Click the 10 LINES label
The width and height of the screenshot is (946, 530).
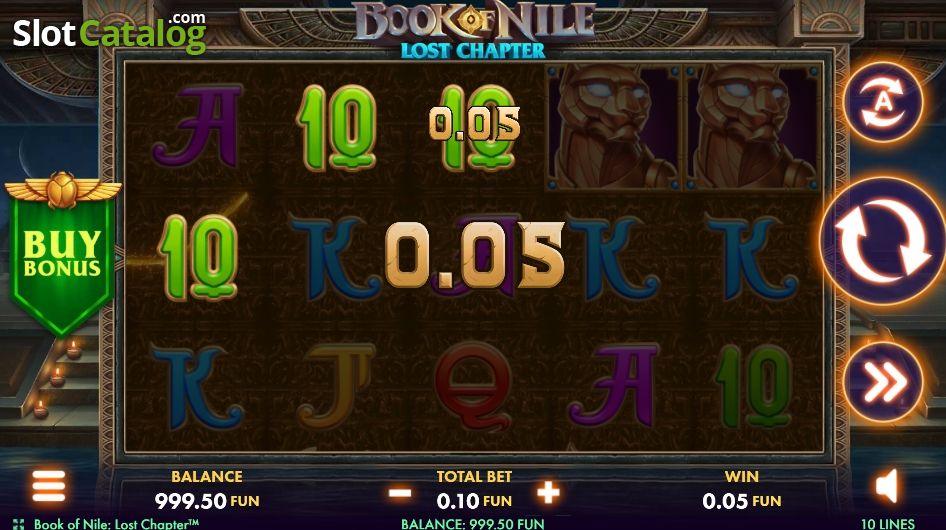click(887, 524)
